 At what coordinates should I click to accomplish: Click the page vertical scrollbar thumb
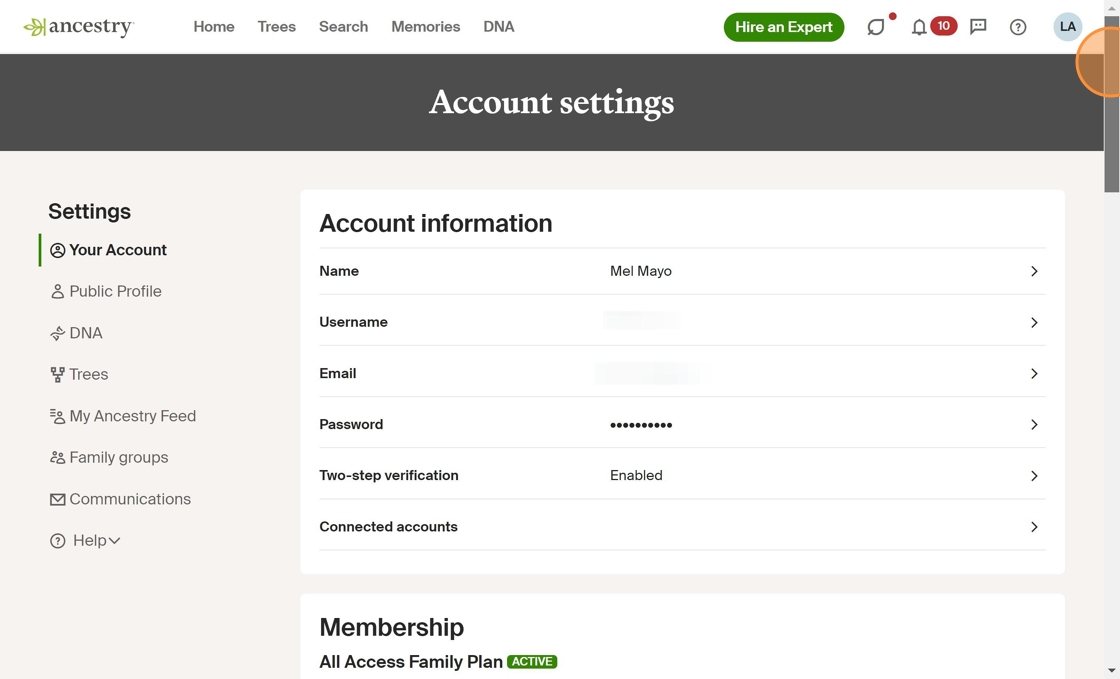(x=1111, y=102)
